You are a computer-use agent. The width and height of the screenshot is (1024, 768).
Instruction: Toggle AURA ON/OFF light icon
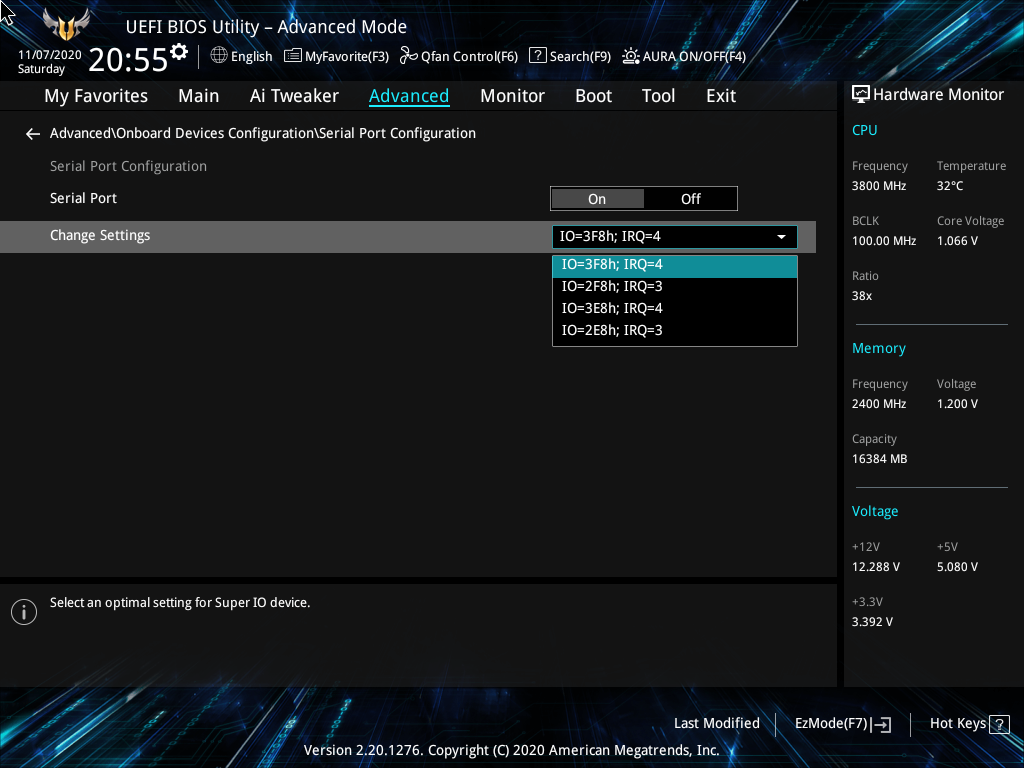[x=630, y=56]
